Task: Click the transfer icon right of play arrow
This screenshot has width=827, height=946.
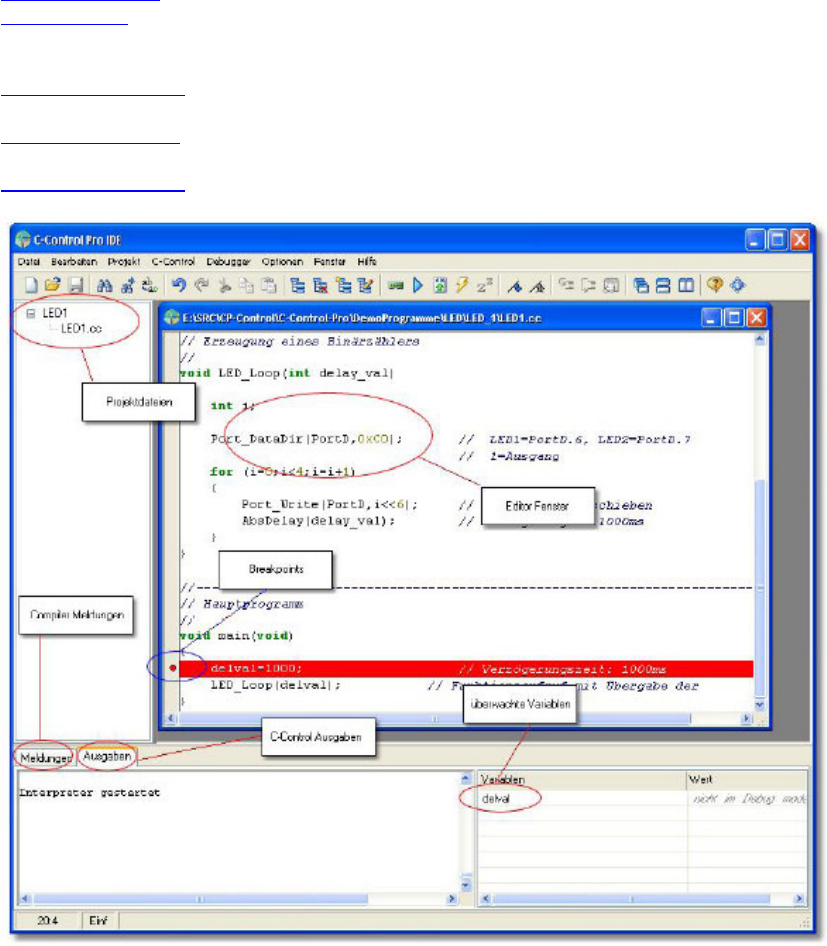Action: pos(440,285)
